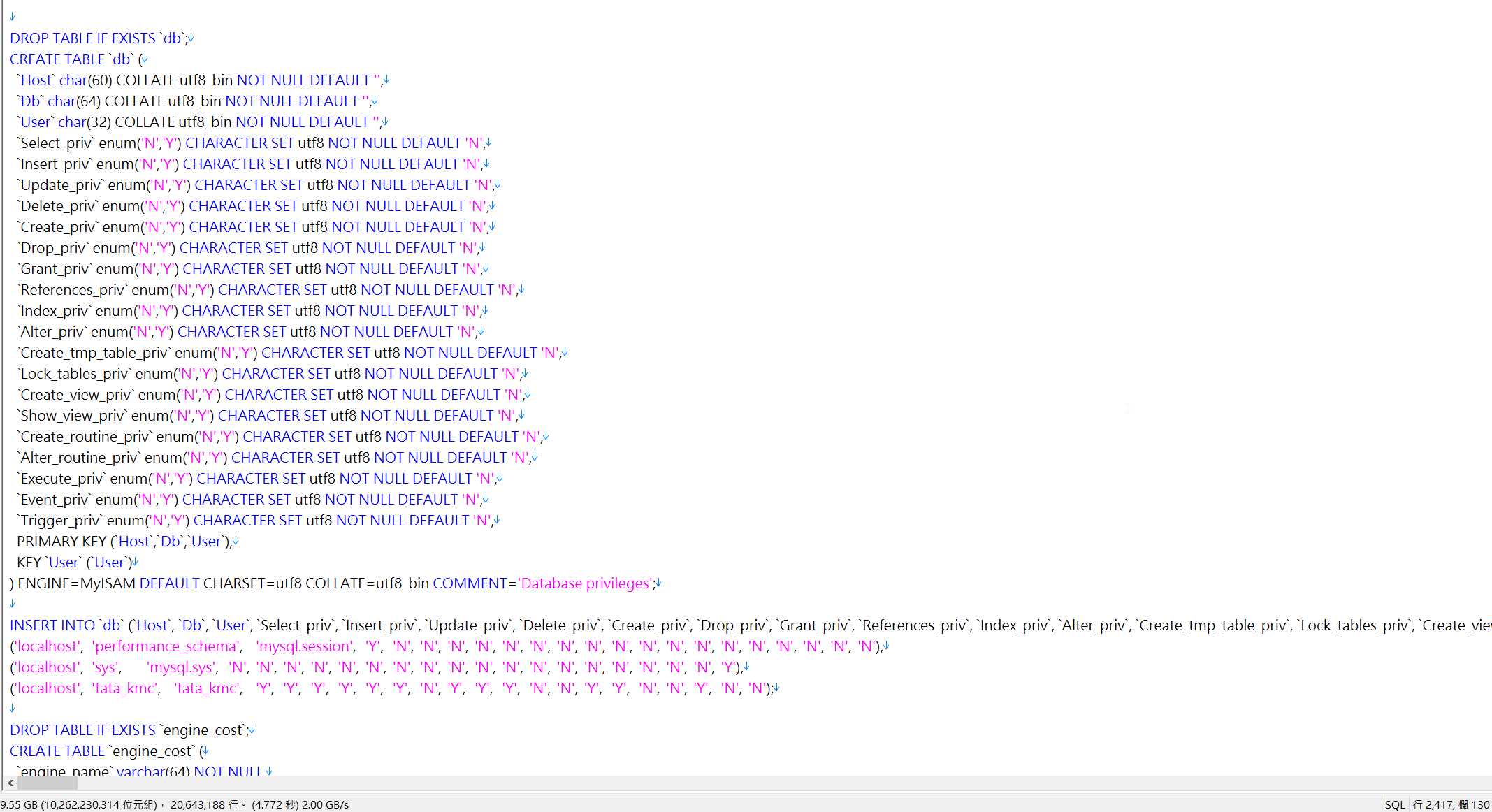1492x812 pixels.
Task: Click the 'PRIMARY KEY (`Host`,`Db`,`User`)' line
Action: coord(124,542)
